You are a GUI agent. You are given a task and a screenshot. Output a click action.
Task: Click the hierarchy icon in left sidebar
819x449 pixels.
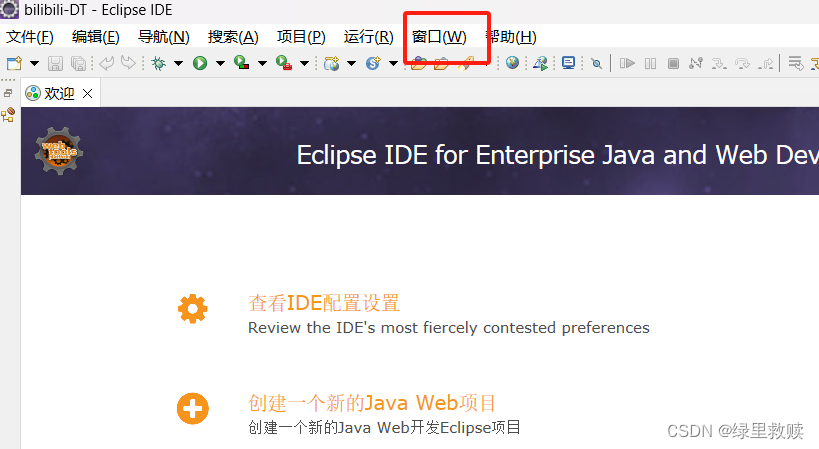(x=8, y=115)
